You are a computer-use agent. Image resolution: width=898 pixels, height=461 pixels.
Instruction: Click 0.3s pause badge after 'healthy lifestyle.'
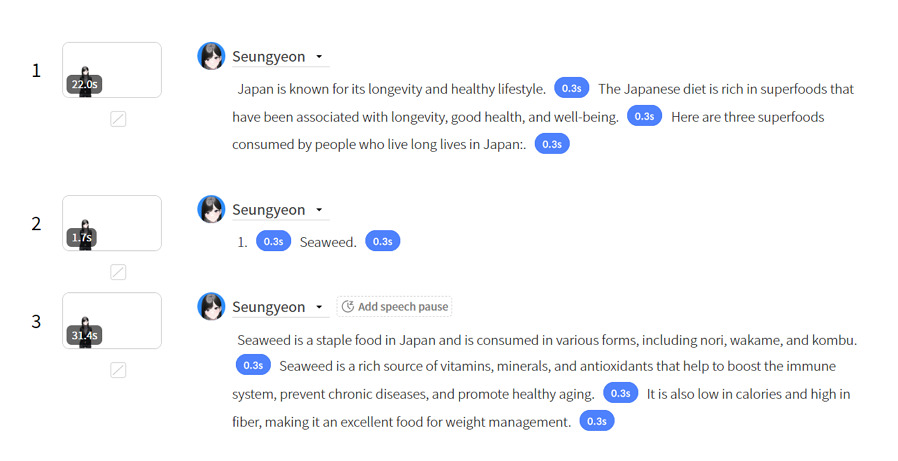(572, 88)
